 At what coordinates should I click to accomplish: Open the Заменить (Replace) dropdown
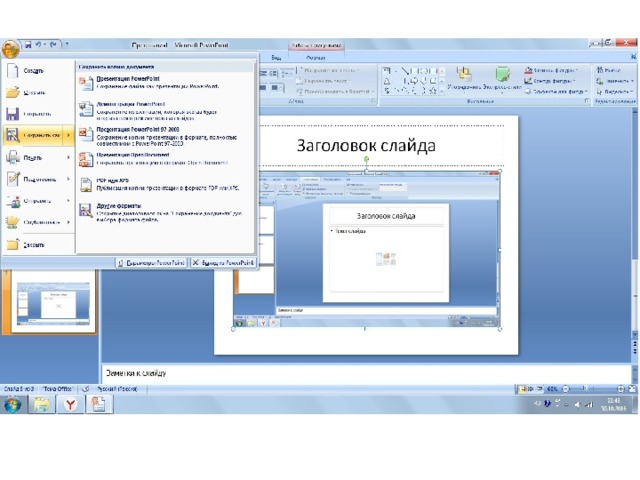[615, 81]
